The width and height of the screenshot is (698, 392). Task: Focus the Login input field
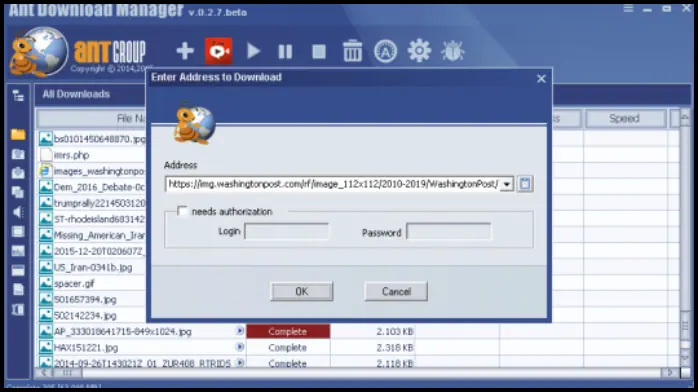point(287,231)
